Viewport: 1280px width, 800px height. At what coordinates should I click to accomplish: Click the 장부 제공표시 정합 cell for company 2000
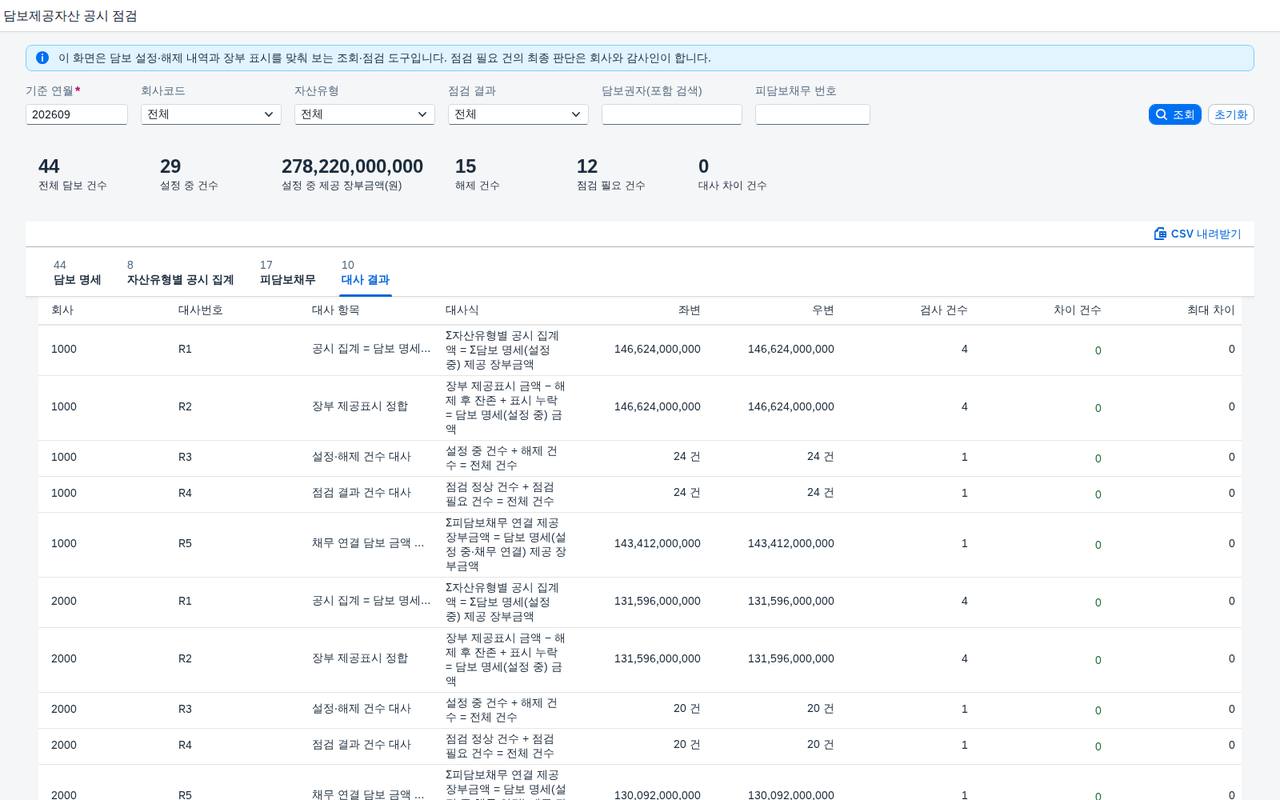[x=360, y=659]
